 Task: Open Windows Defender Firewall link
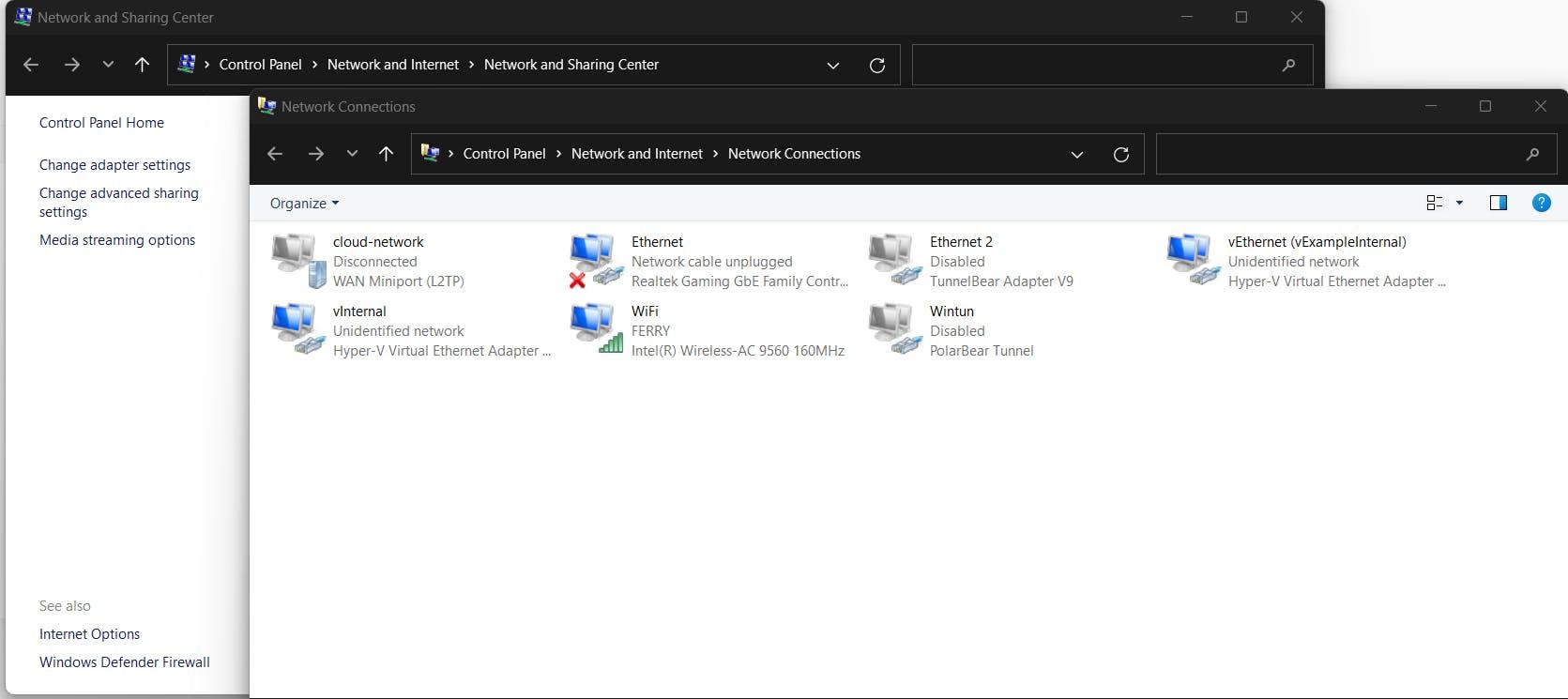pos(125,662)
